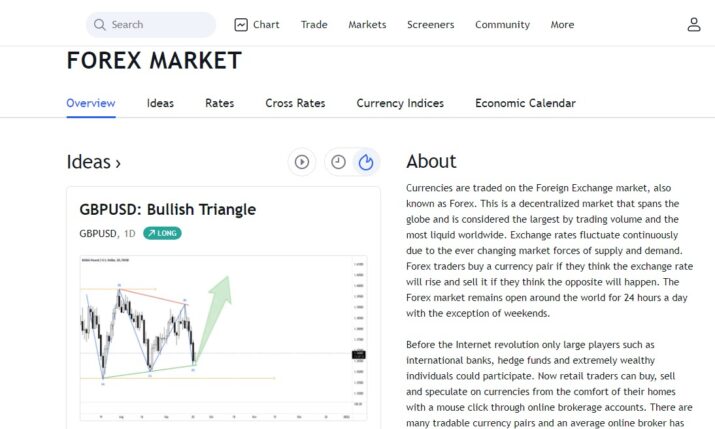Open the Currency Indices tab
Screen dimensions: 715x429
tap(400, 103)
